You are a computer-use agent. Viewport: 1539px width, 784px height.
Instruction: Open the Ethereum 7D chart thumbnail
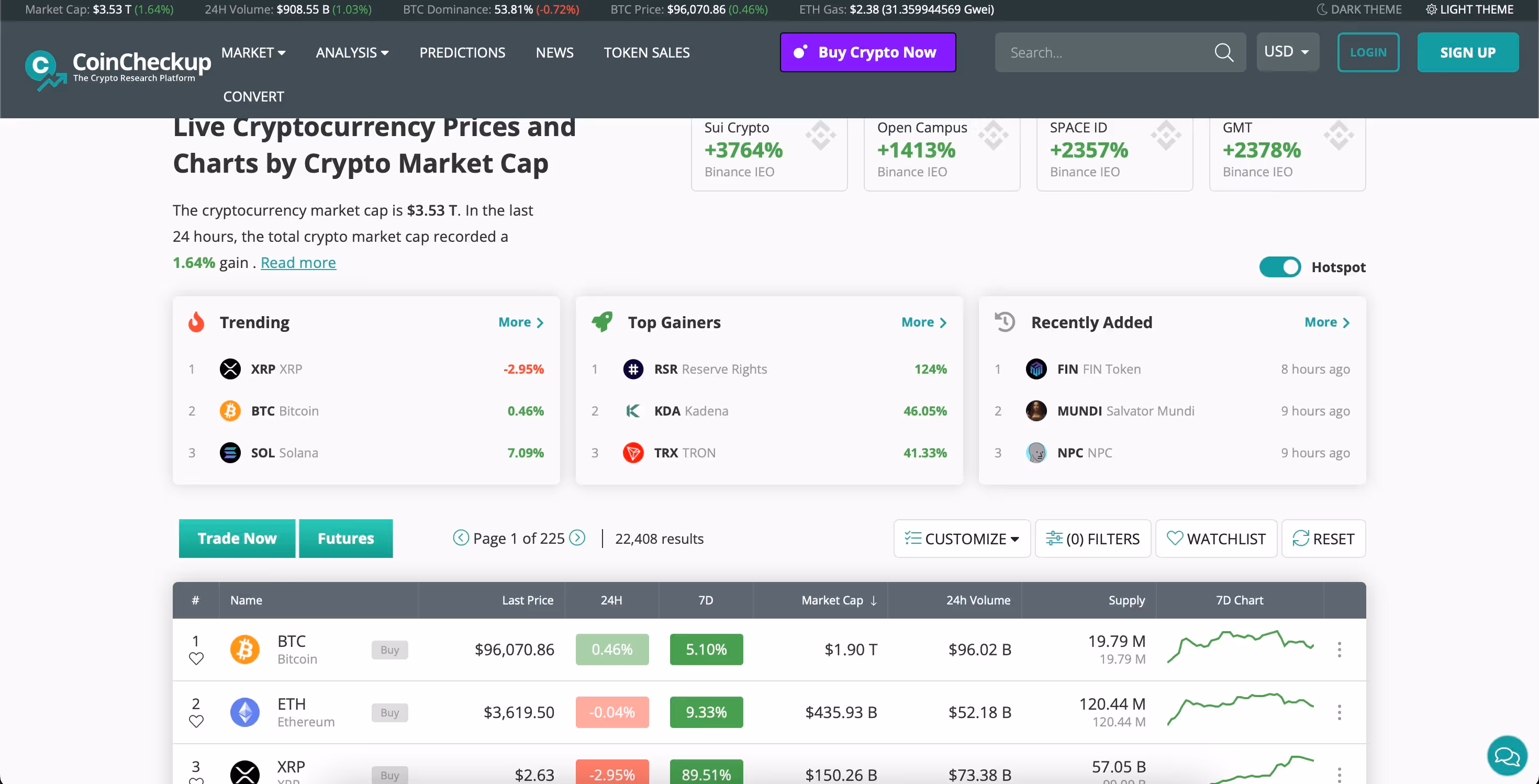tap(1240, 710)
